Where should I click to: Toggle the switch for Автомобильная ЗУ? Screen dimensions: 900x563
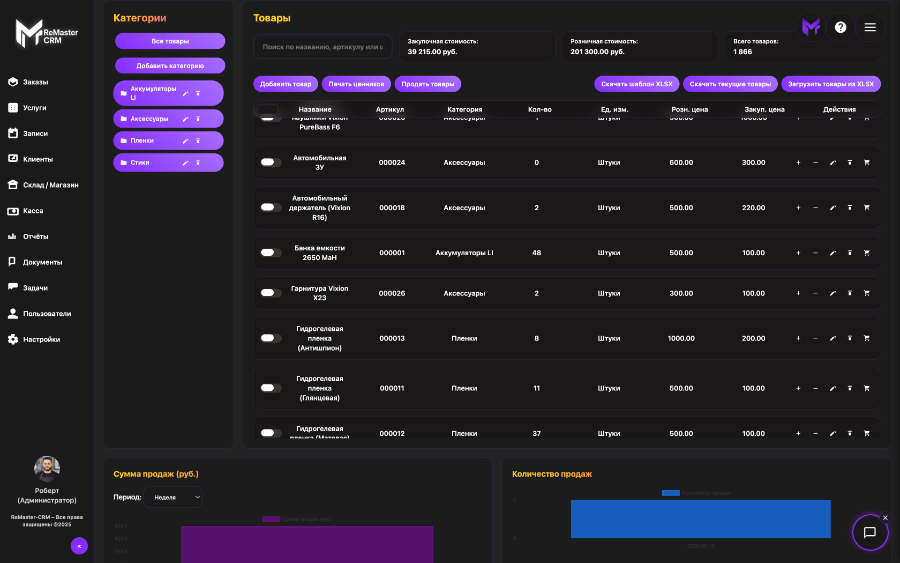coord(270,162)
